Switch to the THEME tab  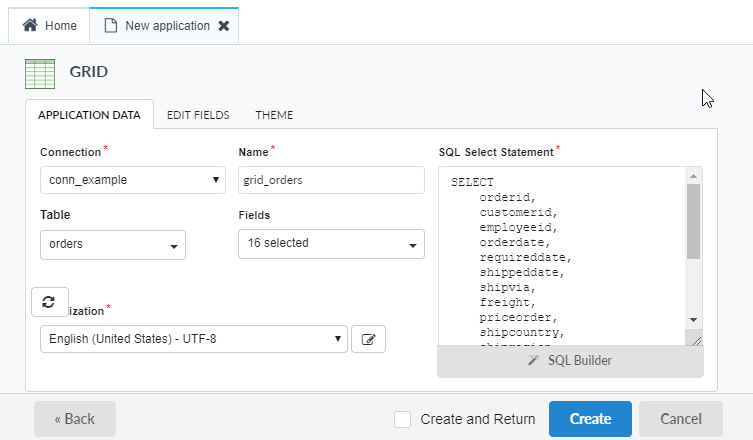tap(274, 115)
